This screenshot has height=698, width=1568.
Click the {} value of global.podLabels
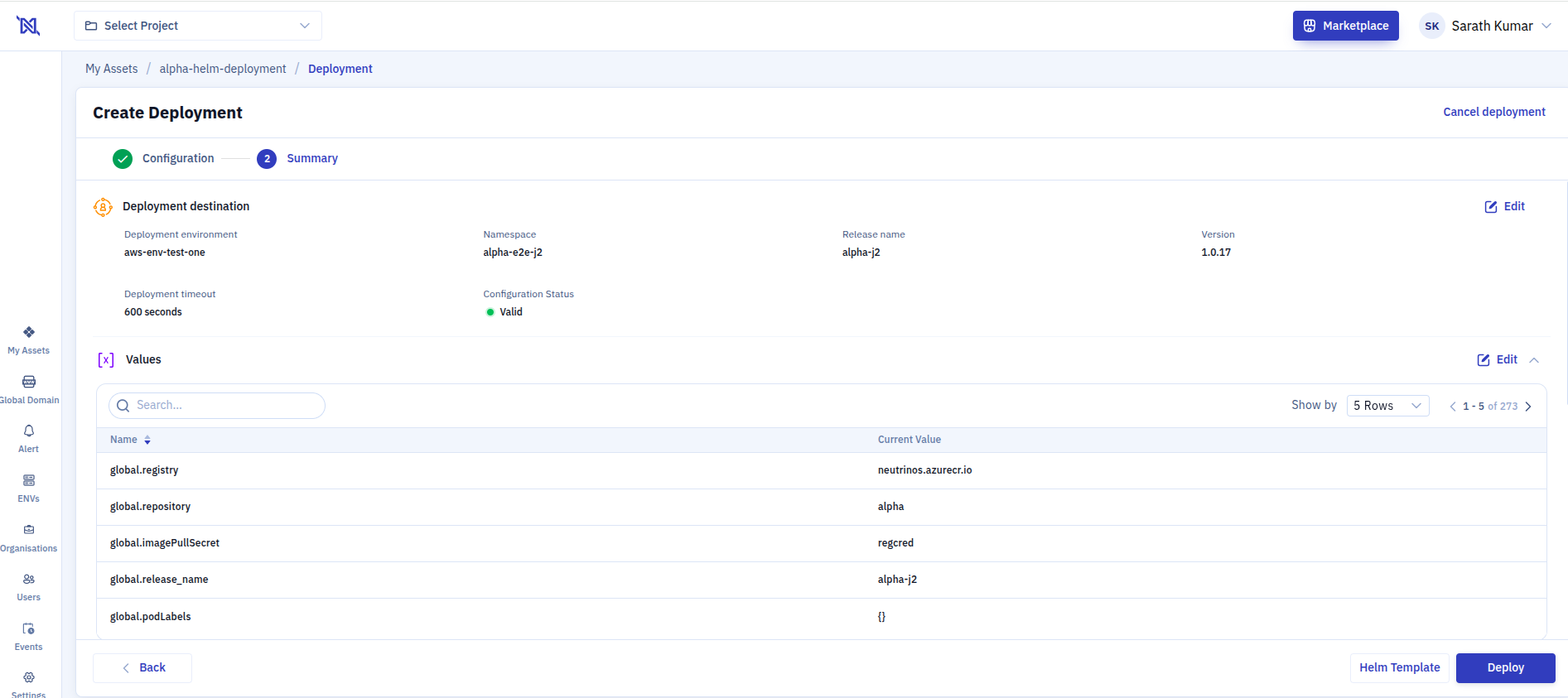pyautogui.click(x=881, y=617)
